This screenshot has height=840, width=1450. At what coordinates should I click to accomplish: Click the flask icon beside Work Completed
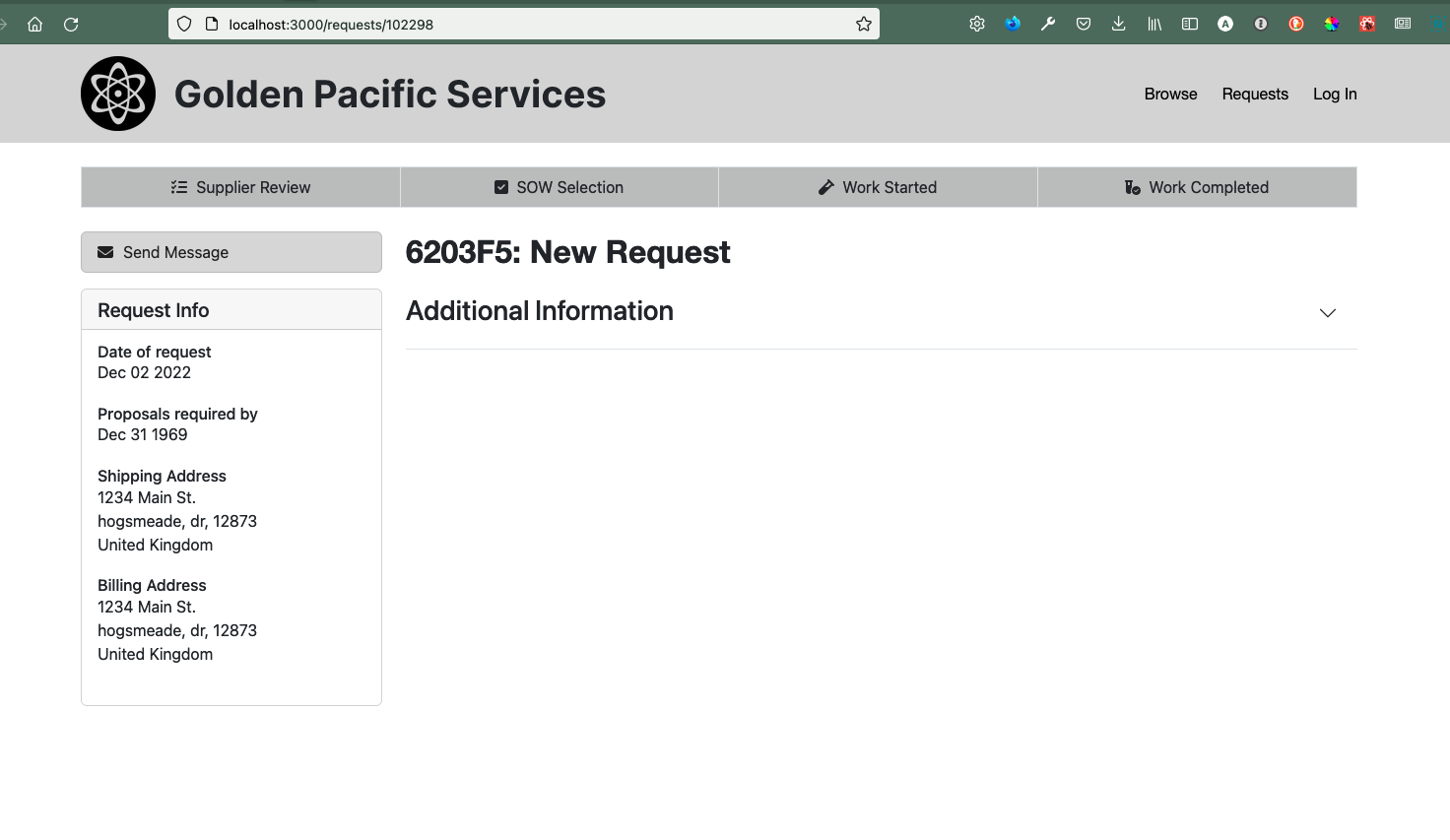(x=1131, y=186)
